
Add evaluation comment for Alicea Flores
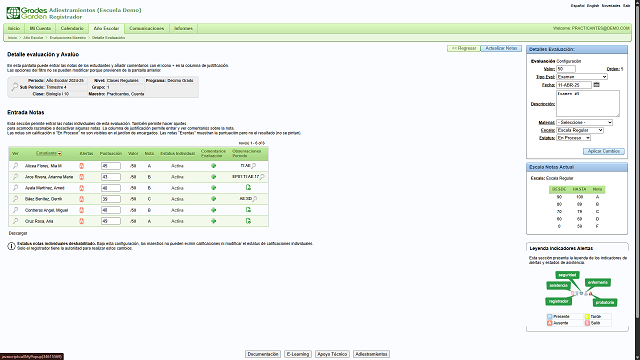coord(213,166)
